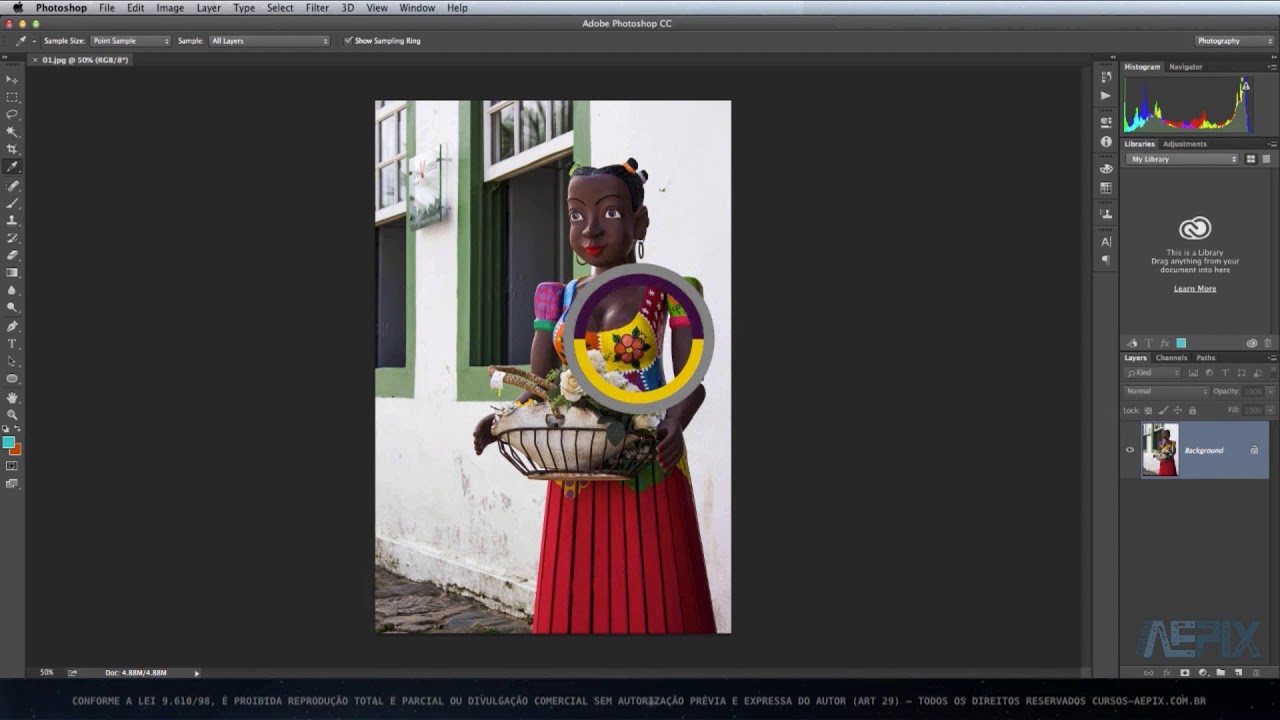This screenshot has width=1280, height=720.
Task: Select the Ellipse shape tool
Action: [12, 379]
